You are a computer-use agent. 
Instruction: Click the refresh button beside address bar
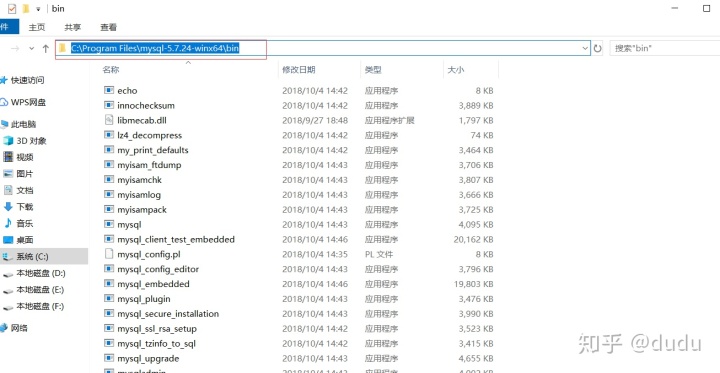tap(597, 48)
